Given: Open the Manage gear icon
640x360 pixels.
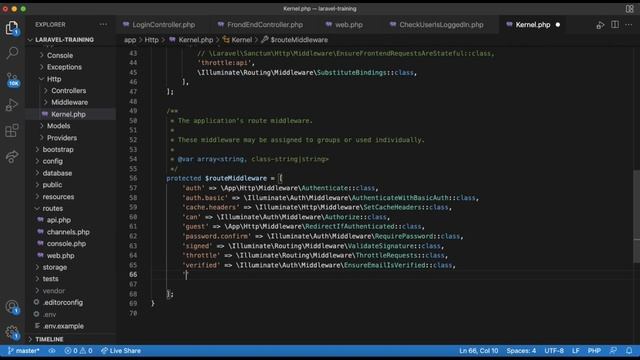Looking at the screenshot, I should 12,333.
